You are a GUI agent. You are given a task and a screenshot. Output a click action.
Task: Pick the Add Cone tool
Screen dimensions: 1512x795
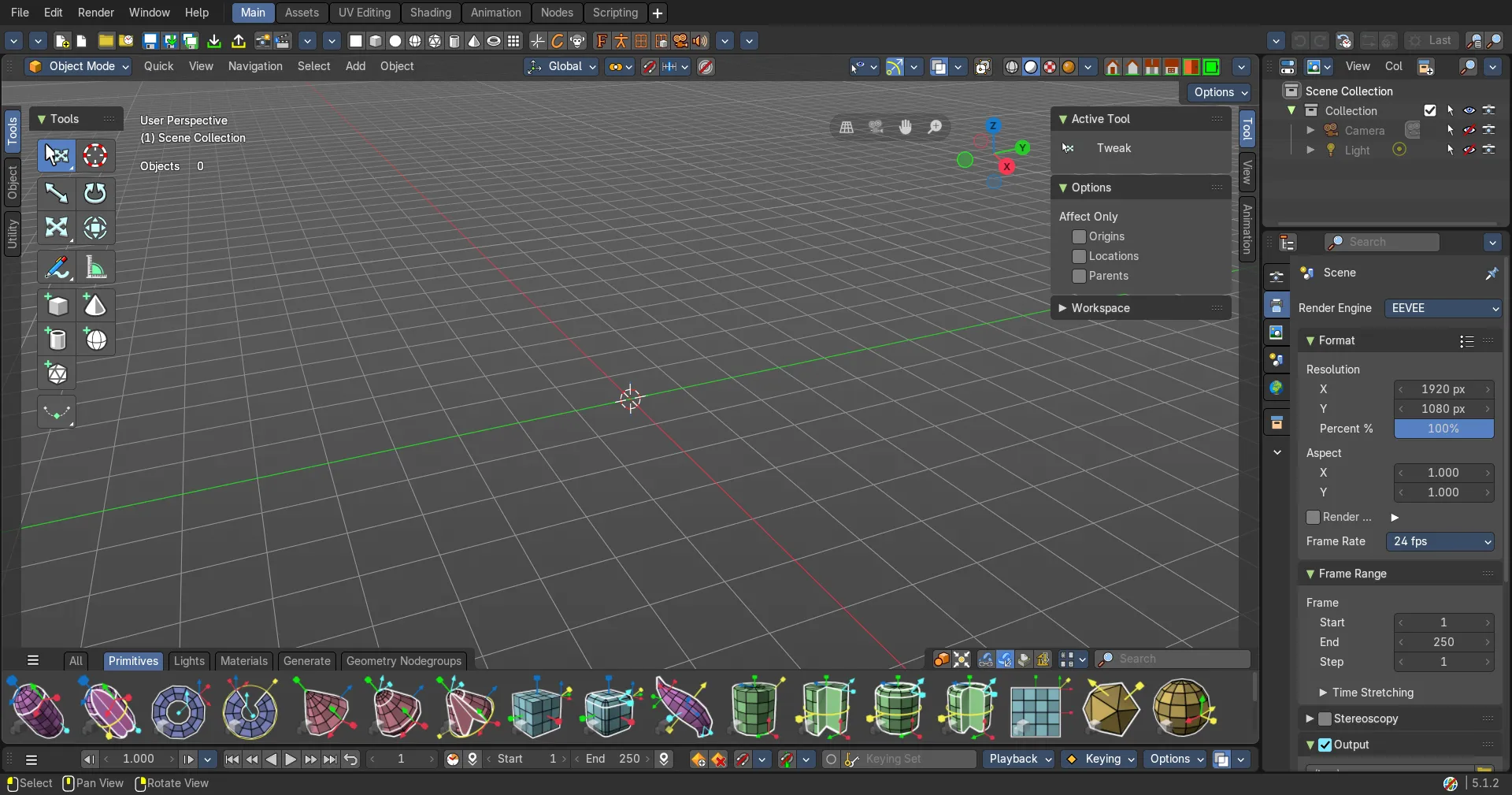coord(95,305)
